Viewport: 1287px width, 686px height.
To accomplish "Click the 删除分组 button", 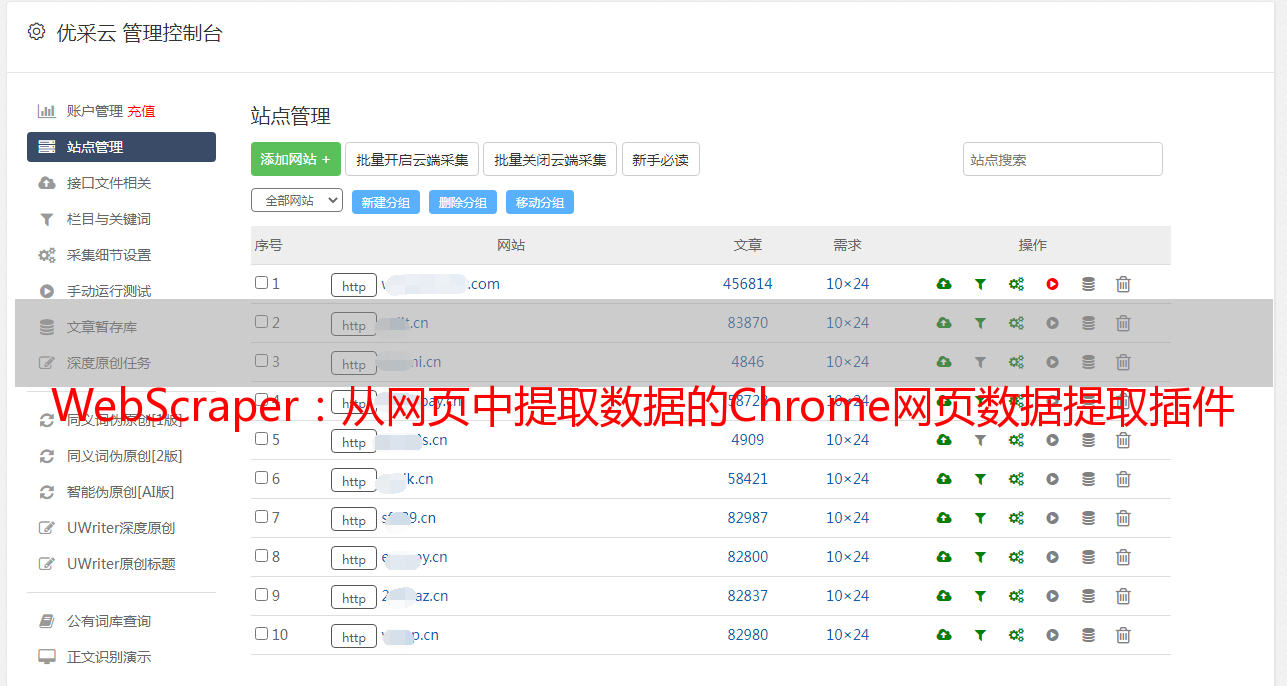I will [x=463, y=202].
